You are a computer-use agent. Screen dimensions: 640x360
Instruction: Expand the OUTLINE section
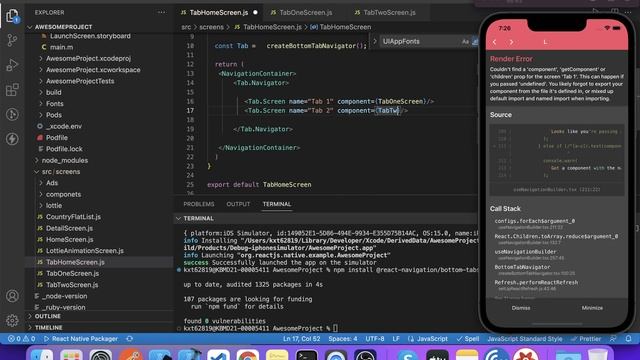point(47,316)
